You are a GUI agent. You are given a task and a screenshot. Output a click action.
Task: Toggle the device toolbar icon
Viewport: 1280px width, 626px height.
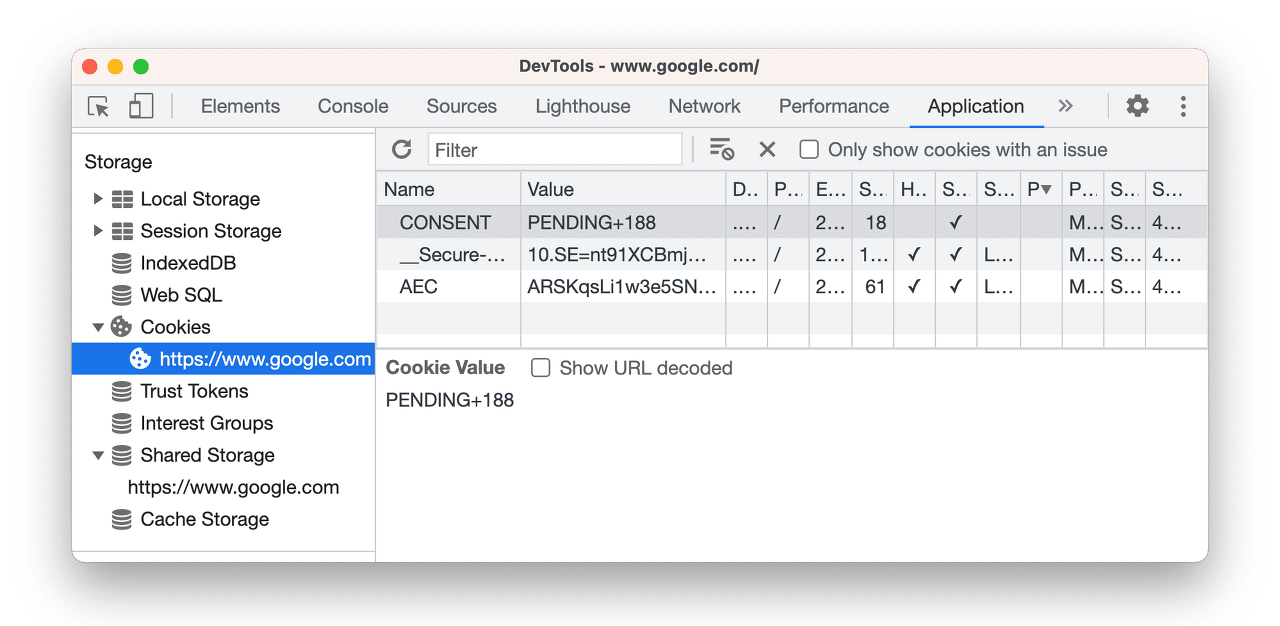(x=141, y=106)
